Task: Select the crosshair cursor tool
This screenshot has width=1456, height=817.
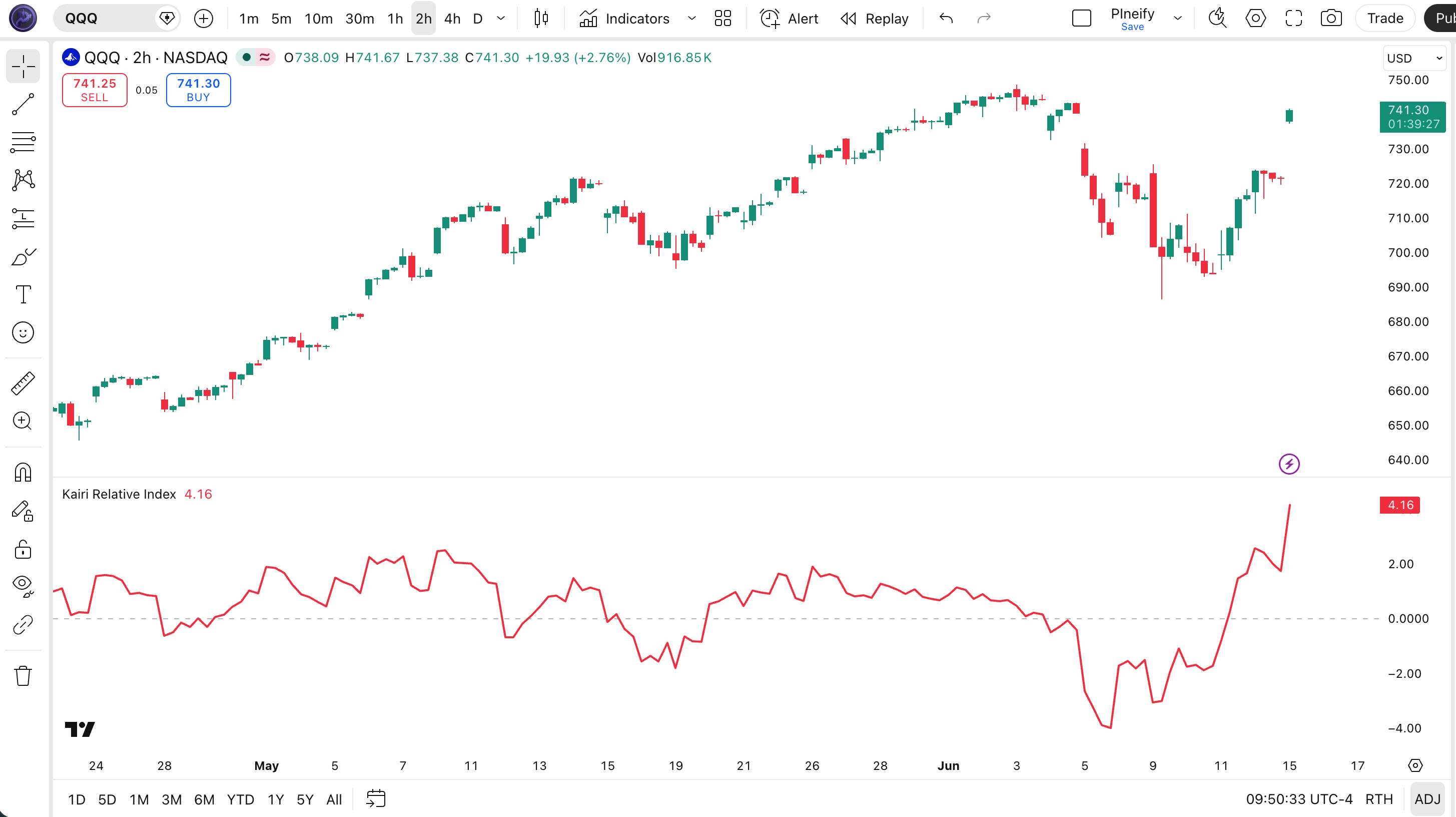Action: 23,66
